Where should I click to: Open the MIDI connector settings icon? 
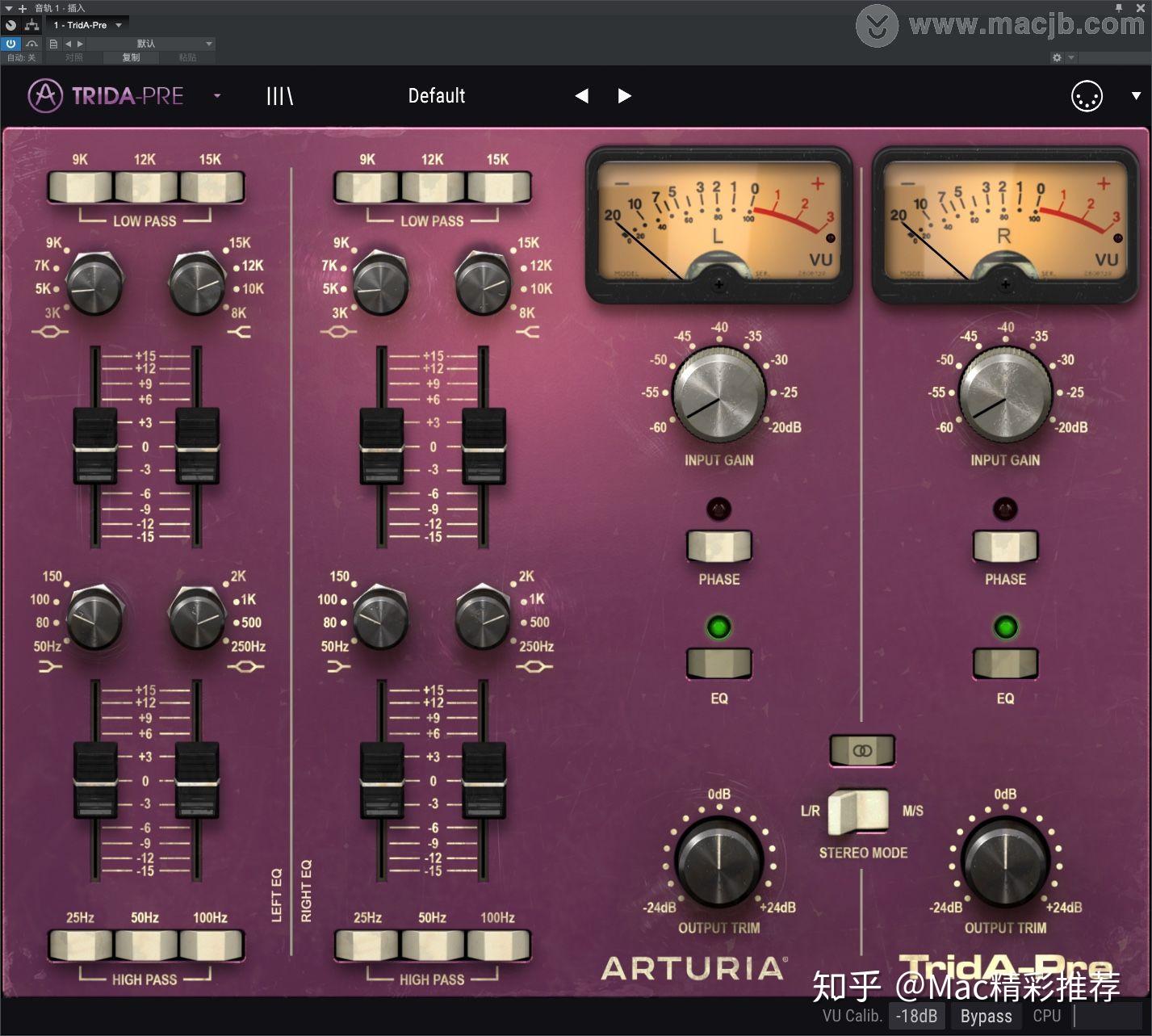point(1087,96)
